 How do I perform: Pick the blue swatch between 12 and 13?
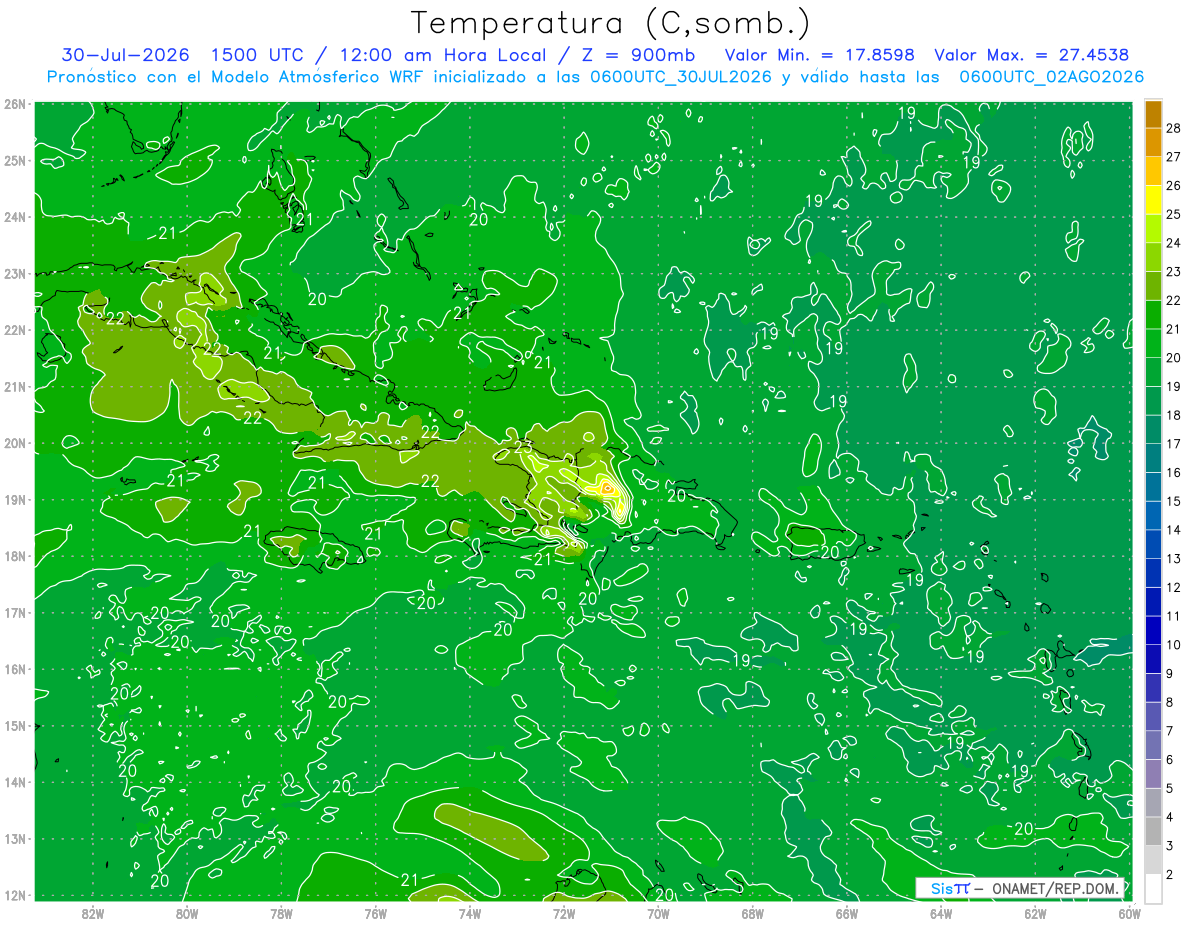pyautogui.click(x=1153, y=573)
